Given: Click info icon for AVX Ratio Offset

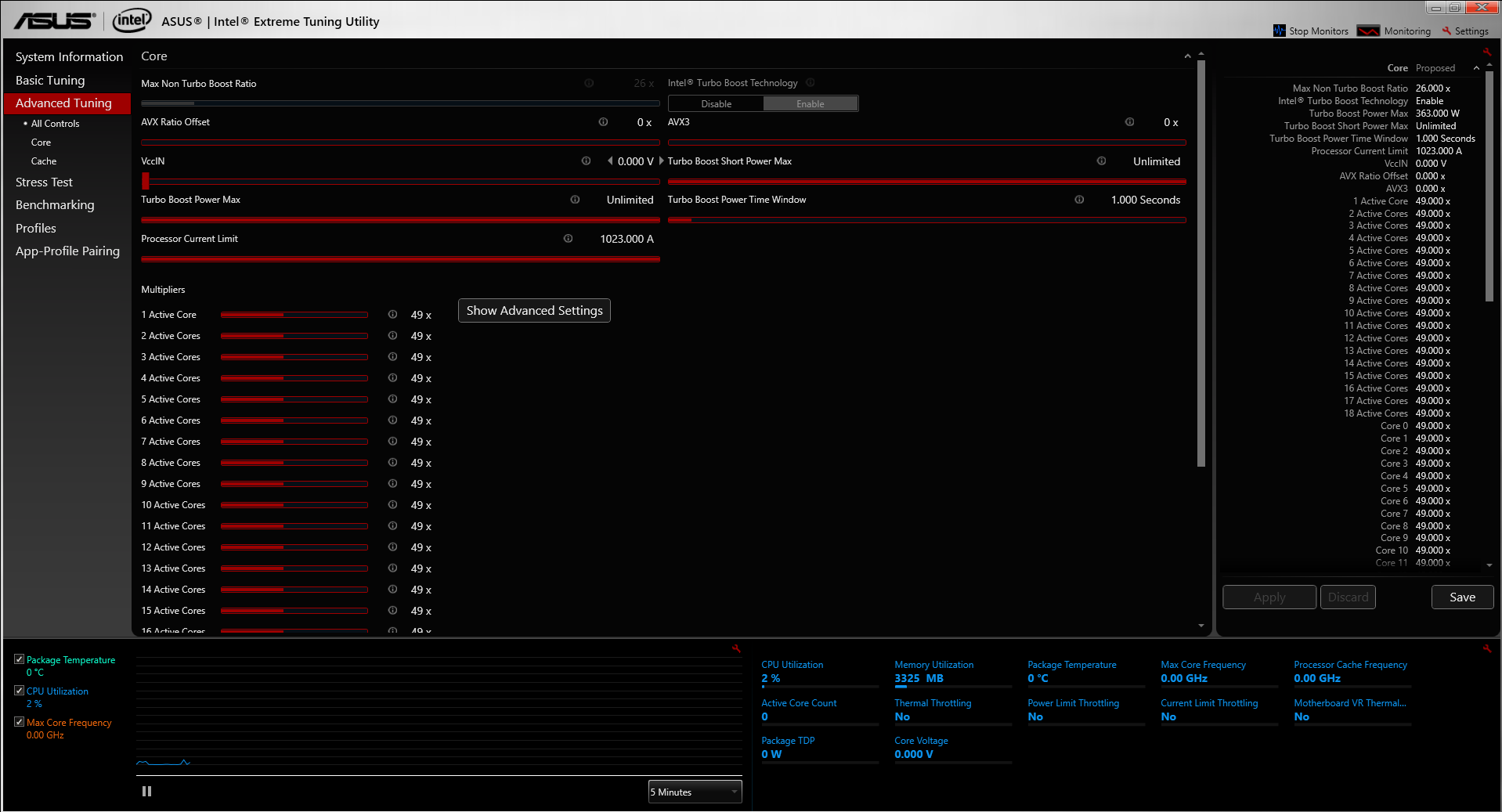Looking at the screenshot, I should pyautogui.click(x=603, y=122).
